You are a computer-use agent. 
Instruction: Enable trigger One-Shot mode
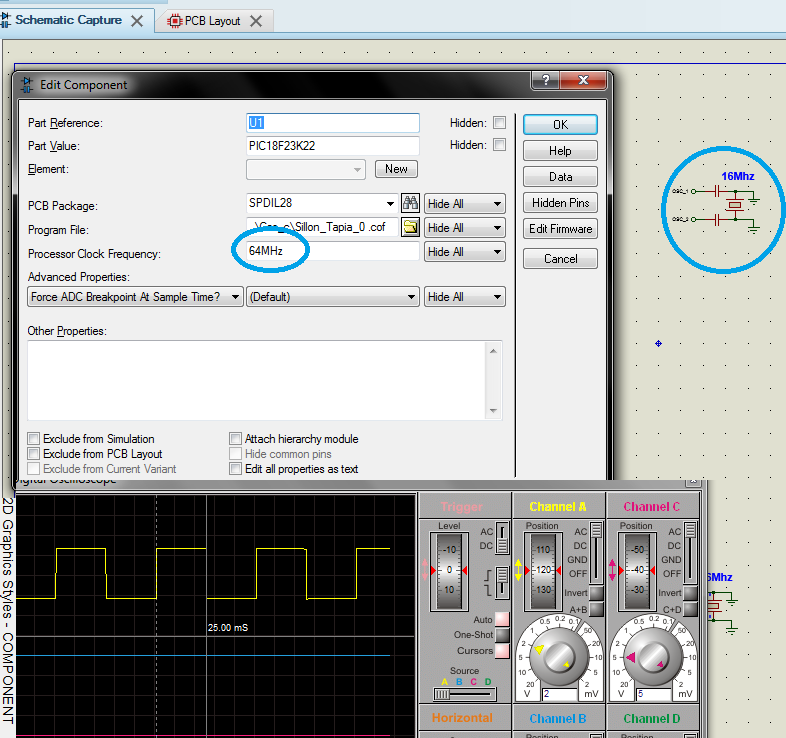pyautogui.click(x=502, y=635)
